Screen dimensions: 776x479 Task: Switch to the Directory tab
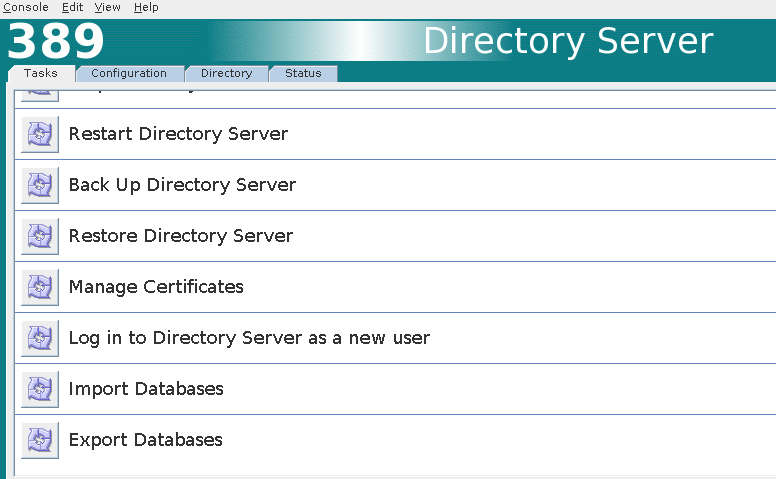click(227, 73)
